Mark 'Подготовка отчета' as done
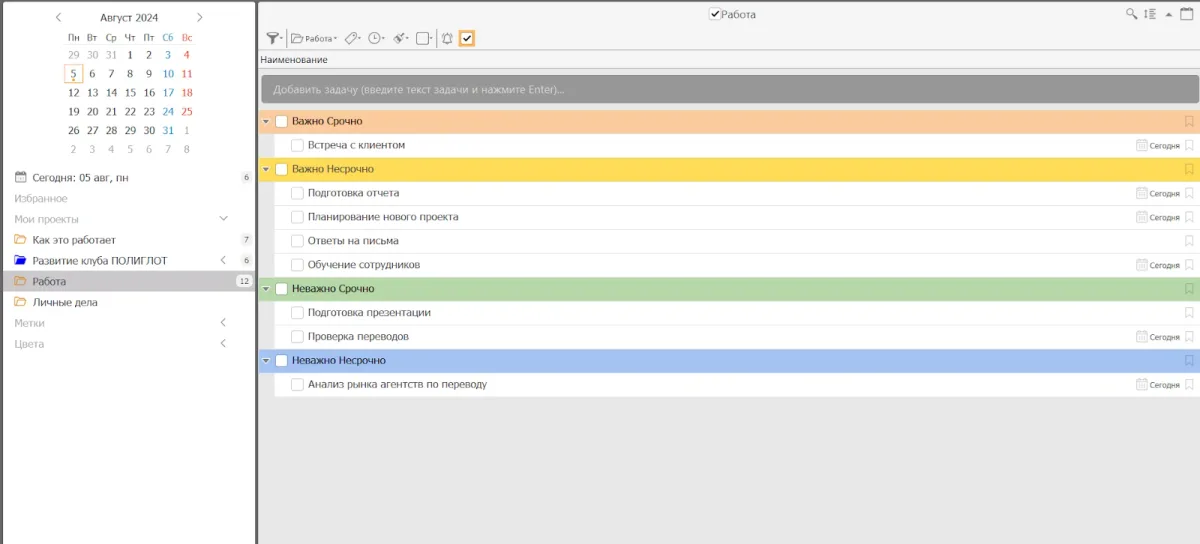1200x544 pixels. 297,193
